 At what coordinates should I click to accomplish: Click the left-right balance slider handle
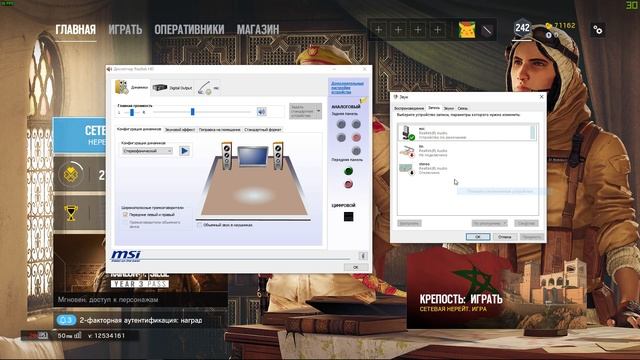pos(132,112)
